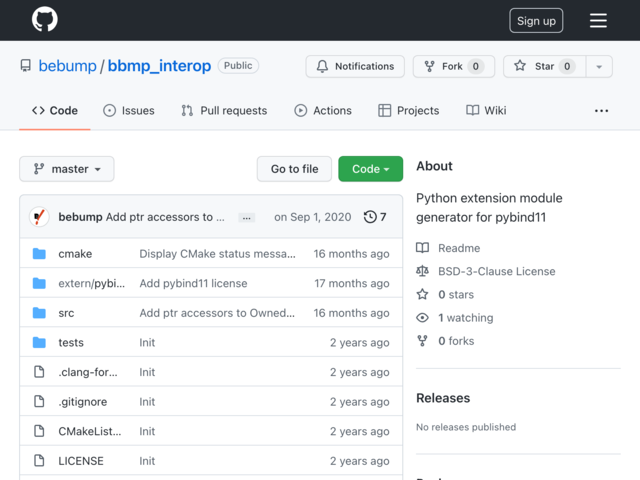Click the repository book icon beside bebump
Screen dimensions: 640x480
click(x=26, y=66)
